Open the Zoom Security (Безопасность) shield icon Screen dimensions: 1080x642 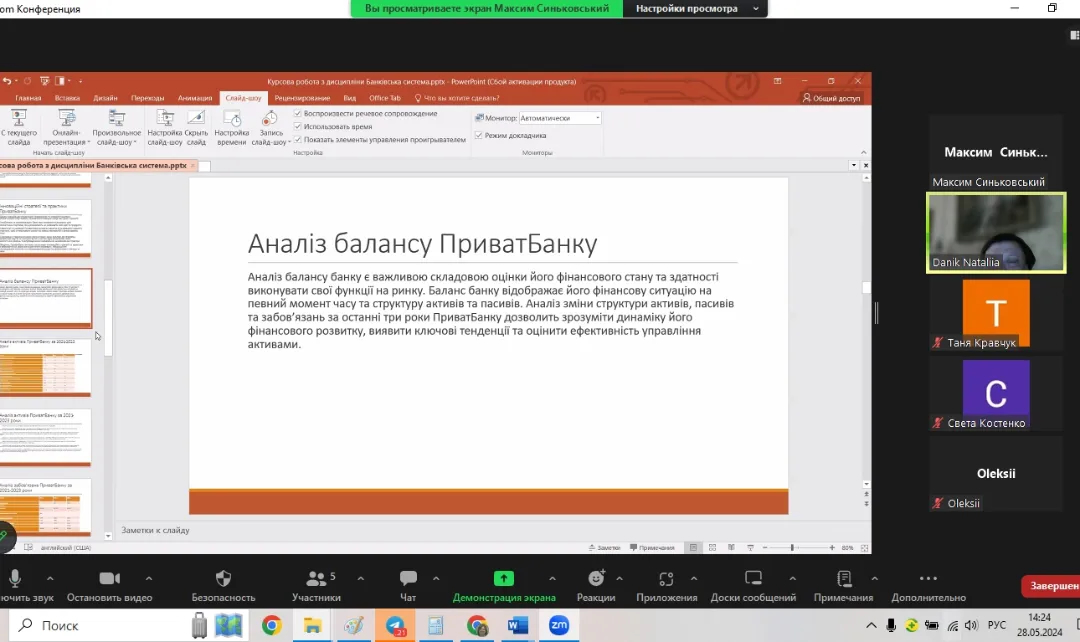pyautogui.click(x=224, y=579)
